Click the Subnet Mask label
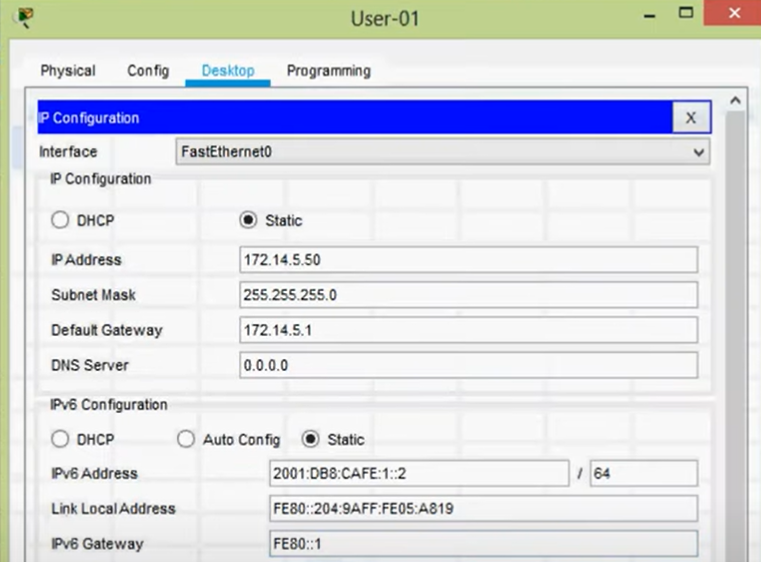This screenshot has width=761, height=562. (94, 295)
